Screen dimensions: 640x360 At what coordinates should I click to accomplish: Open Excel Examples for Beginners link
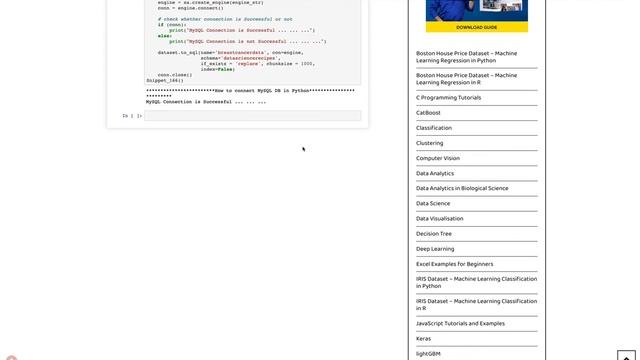click(454, 264)
